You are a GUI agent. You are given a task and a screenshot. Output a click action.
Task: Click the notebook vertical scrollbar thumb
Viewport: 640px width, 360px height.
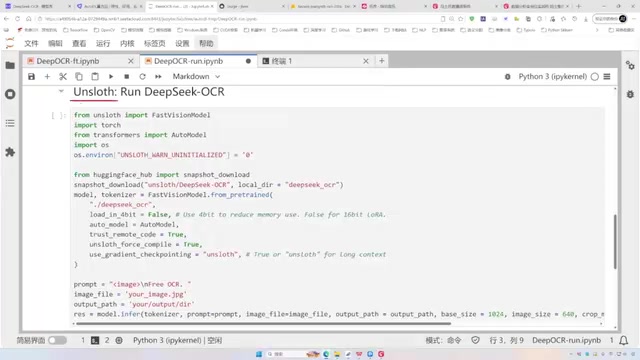point(615,241)
